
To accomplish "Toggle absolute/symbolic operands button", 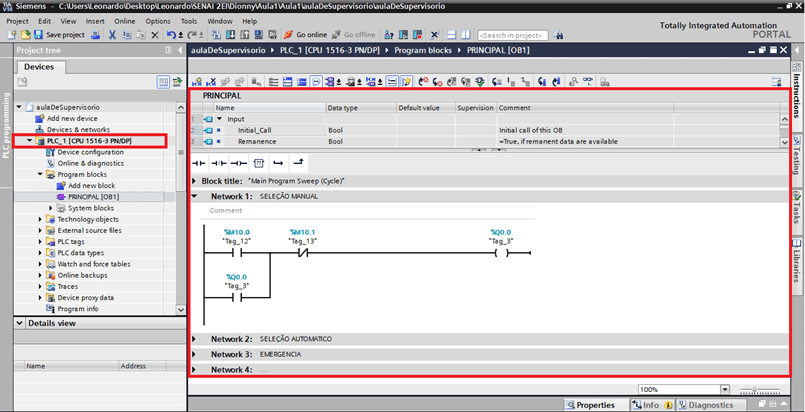I will pyautogui.click(x=330, y=82).
